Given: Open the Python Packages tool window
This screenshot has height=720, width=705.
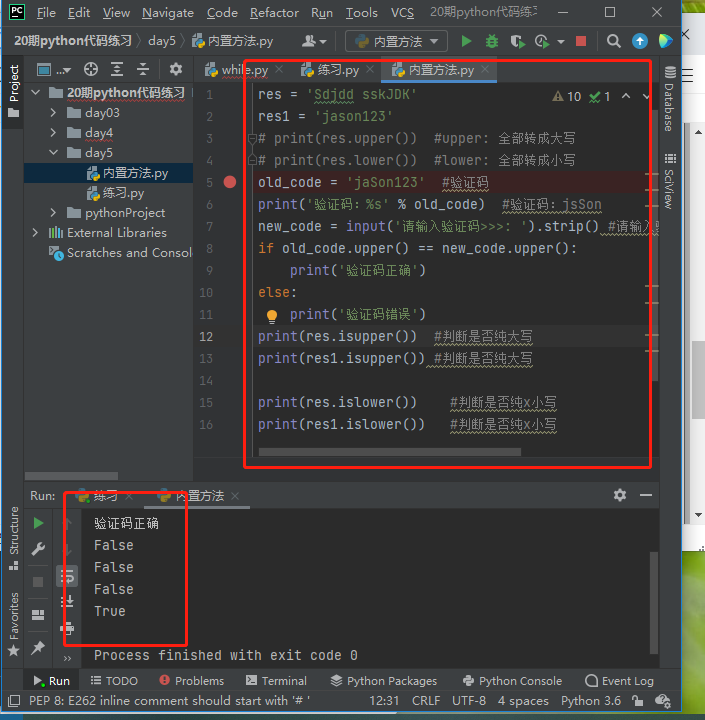Looking at the screenshot, I should 384,681.
